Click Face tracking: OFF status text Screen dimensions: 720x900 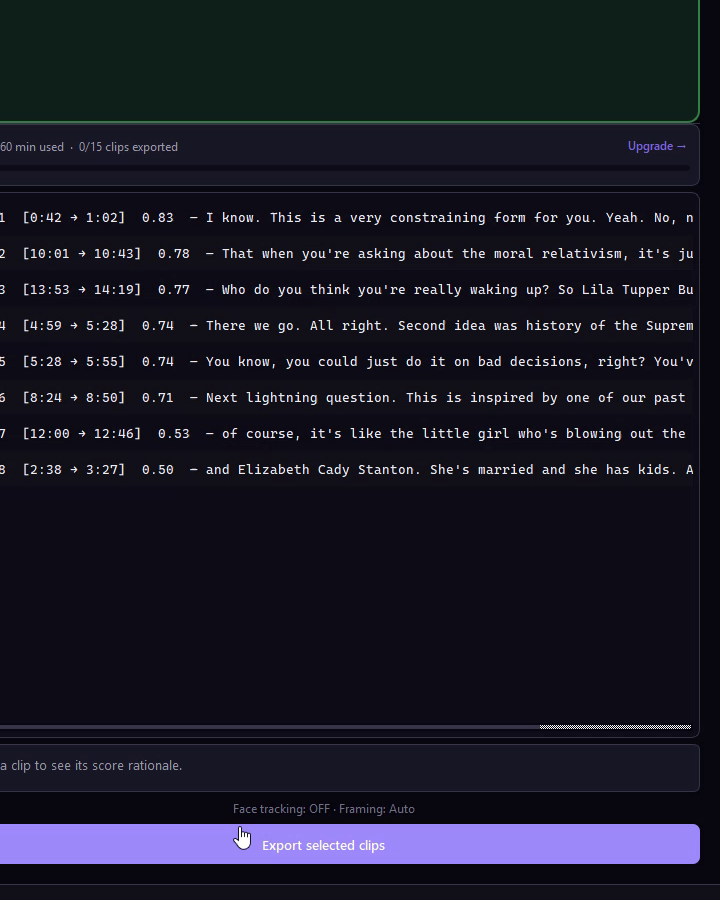281,809
